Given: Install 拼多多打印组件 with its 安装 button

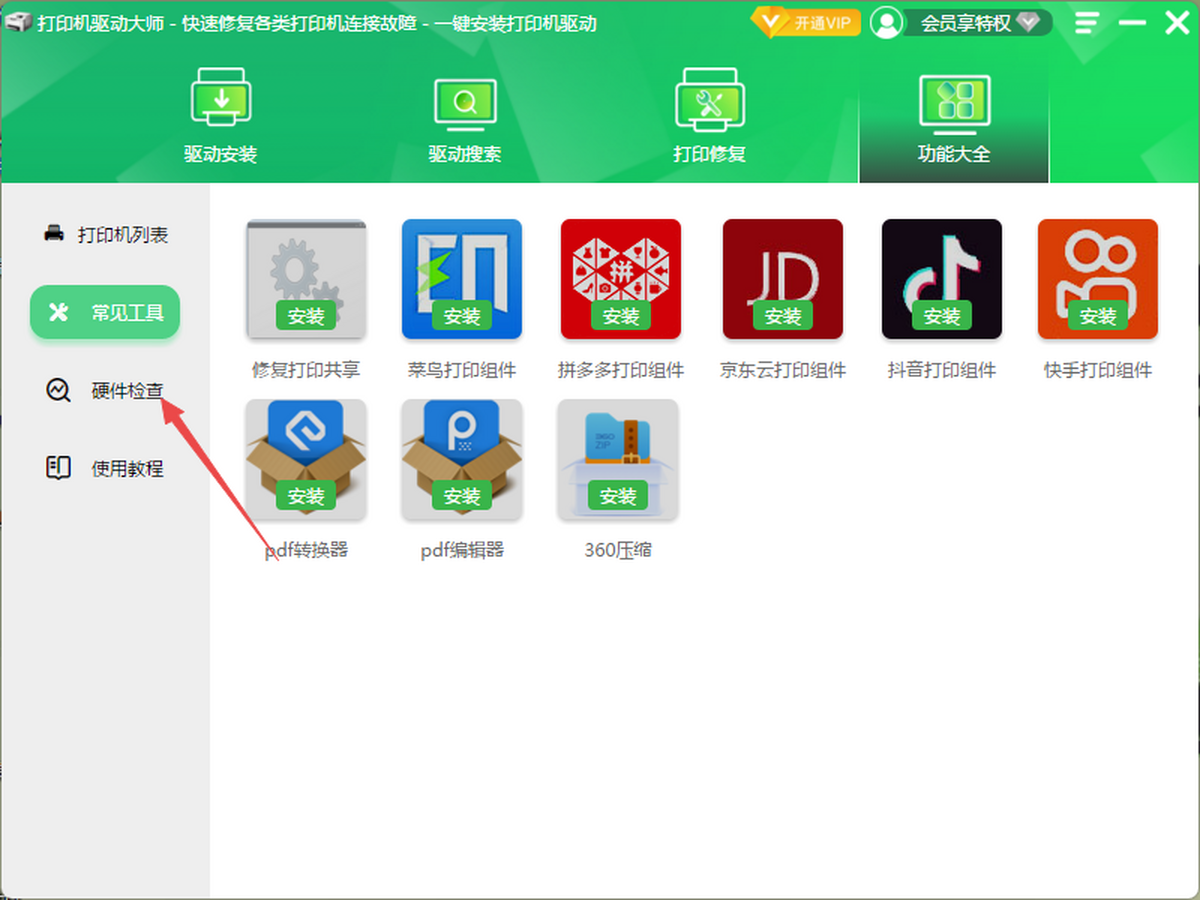Looking at the screenshot, I should pos(620,316).
